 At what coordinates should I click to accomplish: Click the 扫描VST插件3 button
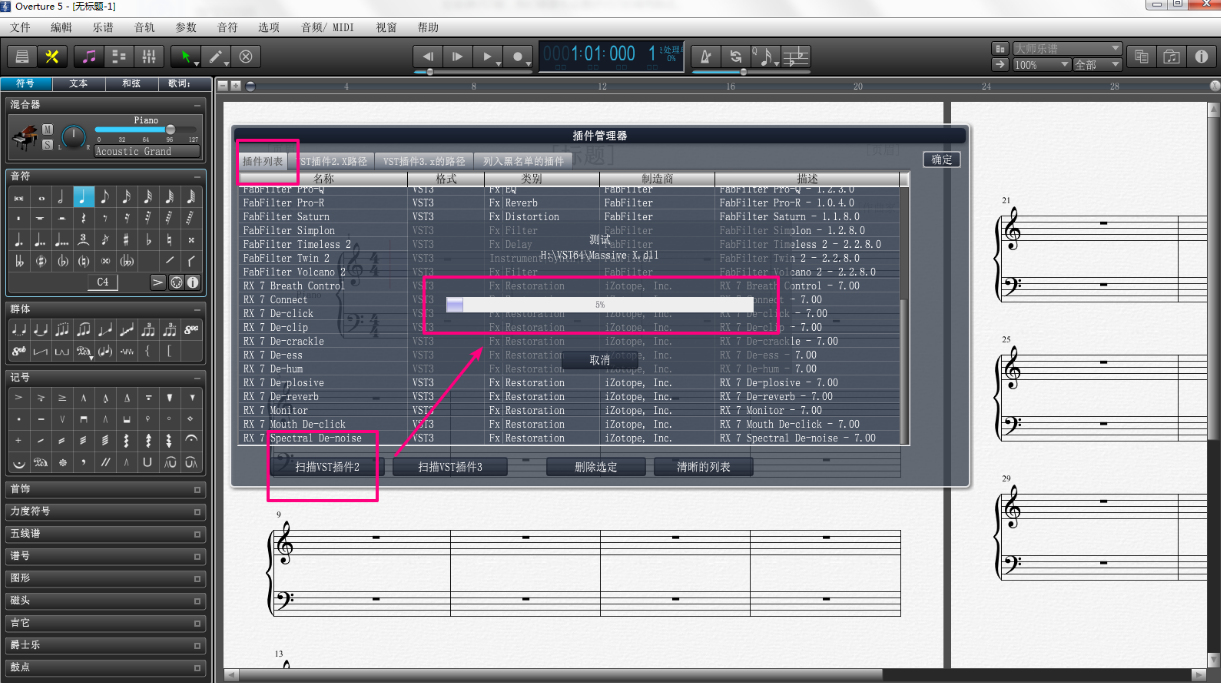pos(450,467)
